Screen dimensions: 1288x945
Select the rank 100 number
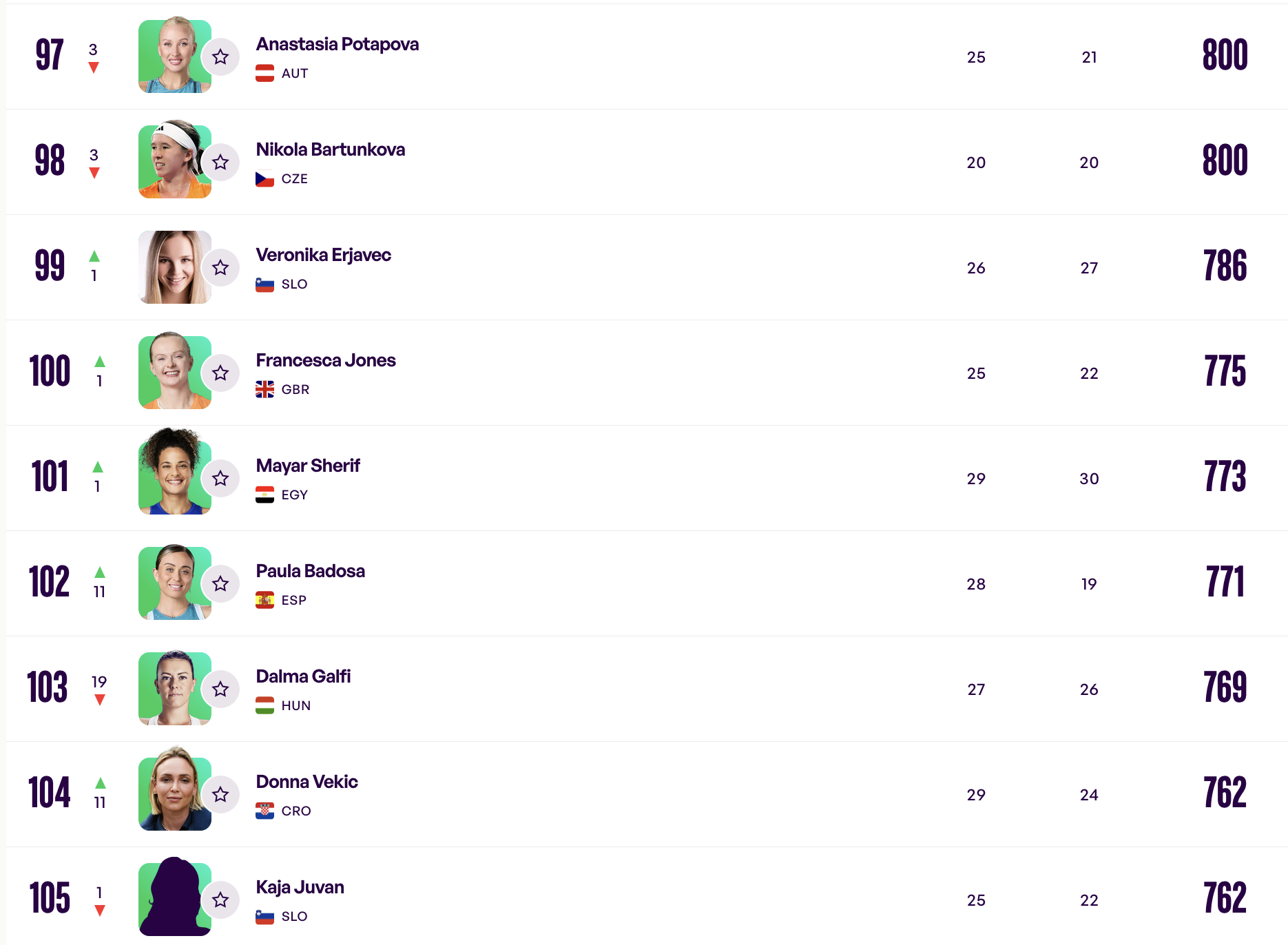pos(50,371)
